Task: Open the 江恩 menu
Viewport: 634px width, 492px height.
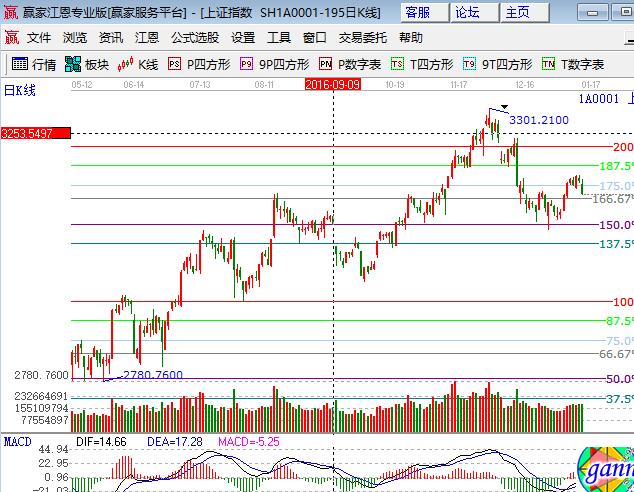Action: pyautogui.click(x=147, y=38)
